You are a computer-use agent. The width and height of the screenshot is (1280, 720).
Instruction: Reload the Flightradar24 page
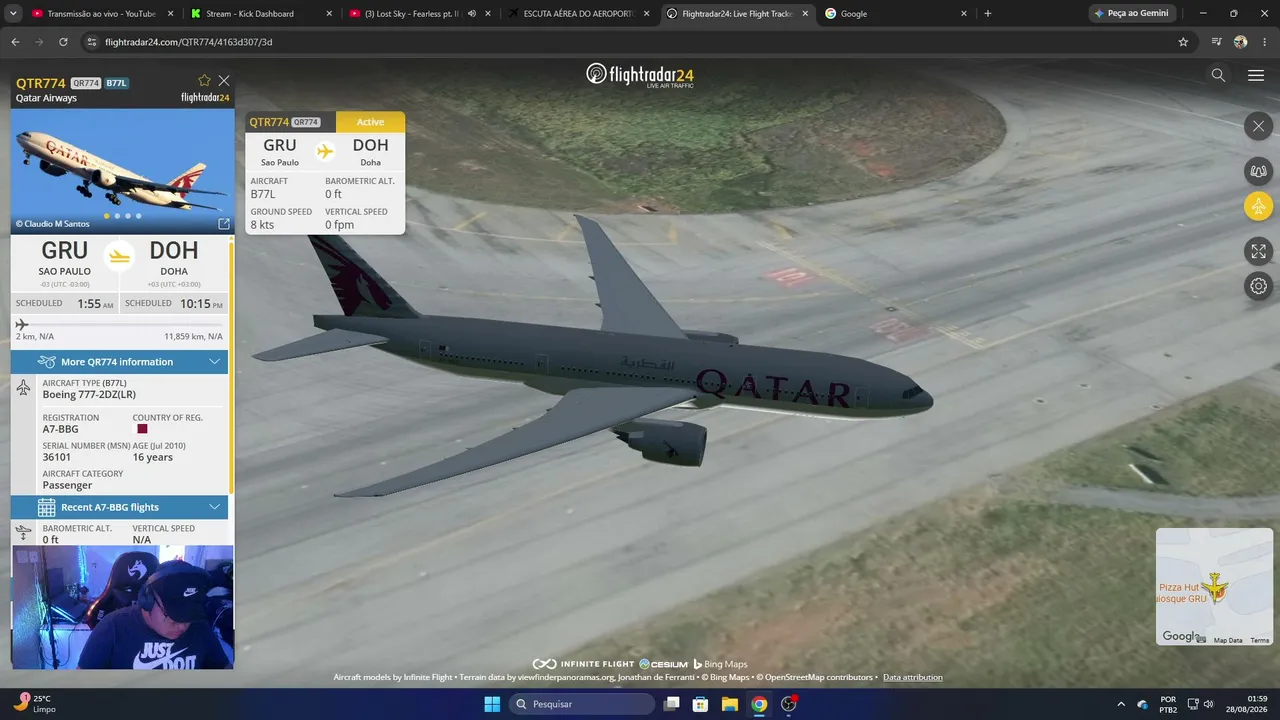point(63,42)
